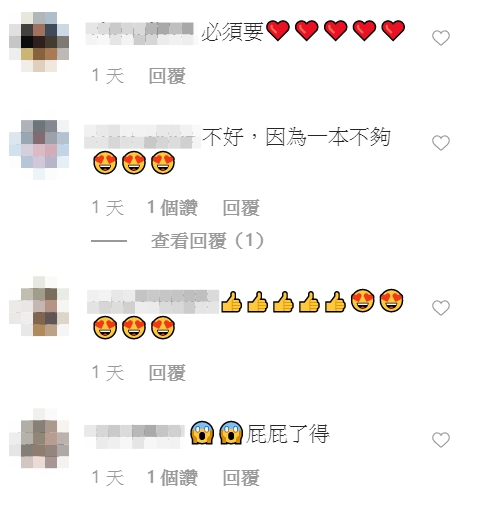
Task: Reply to the 屁屁了得 comment
Action: (x=241, y=477)
